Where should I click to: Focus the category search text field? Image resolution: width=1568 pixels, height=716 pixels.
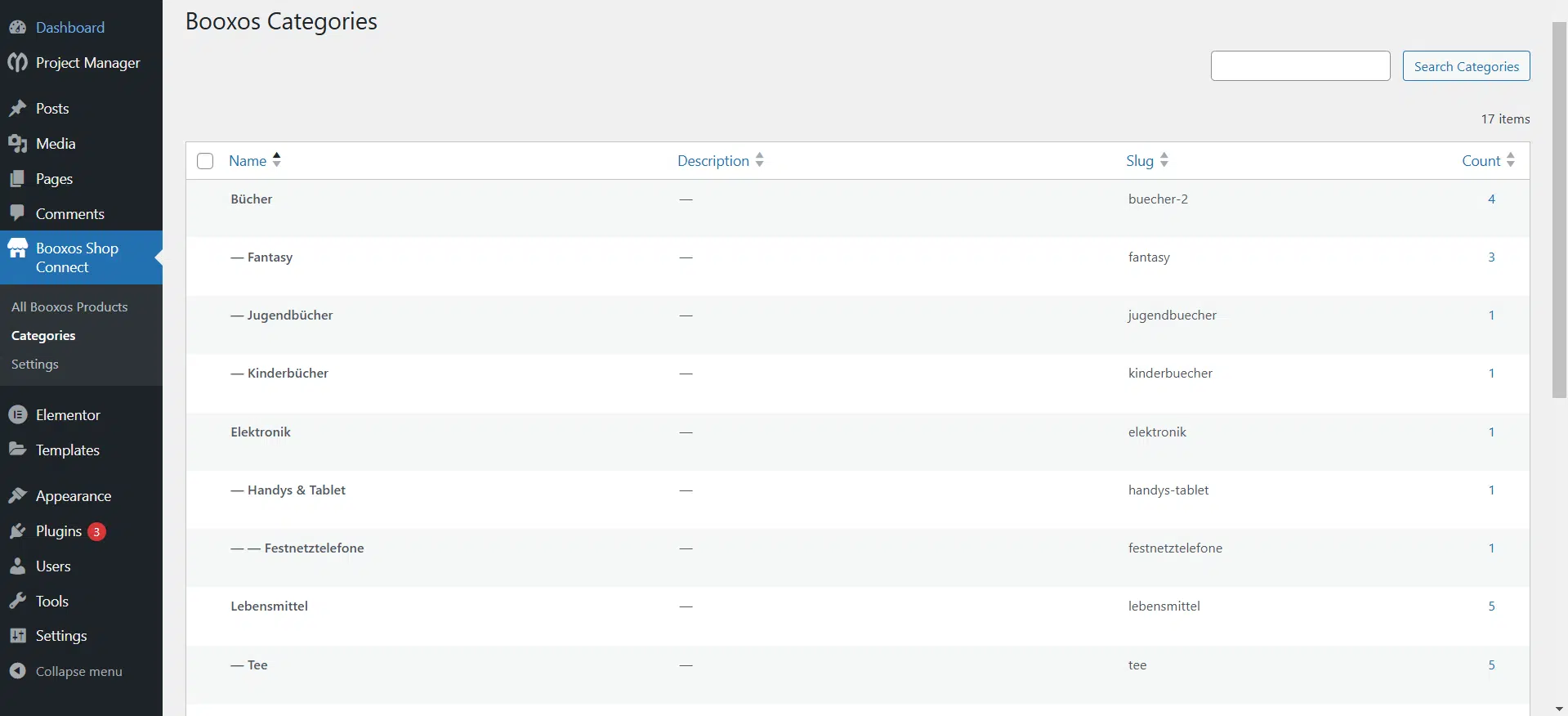click(1300, 66)
